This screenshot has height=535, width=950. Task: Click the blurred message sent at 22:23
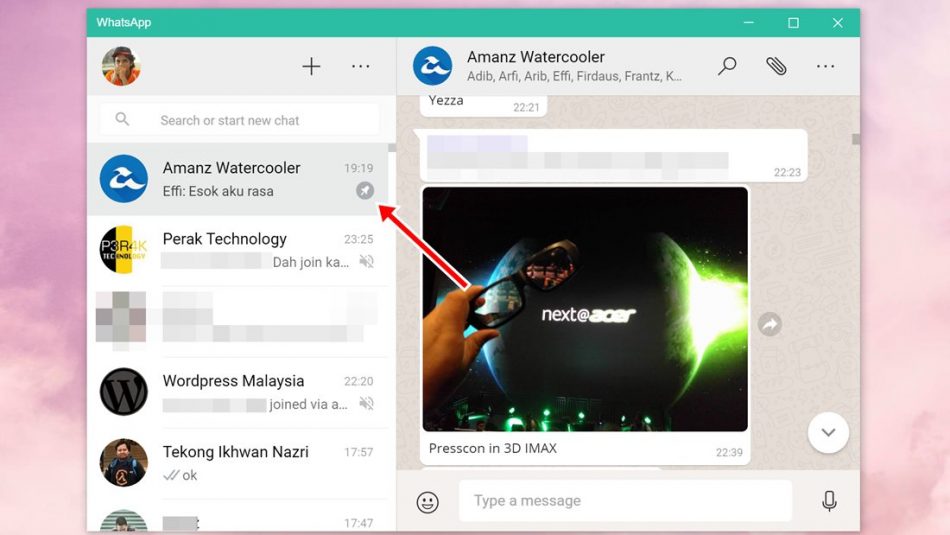pos(614,155)
